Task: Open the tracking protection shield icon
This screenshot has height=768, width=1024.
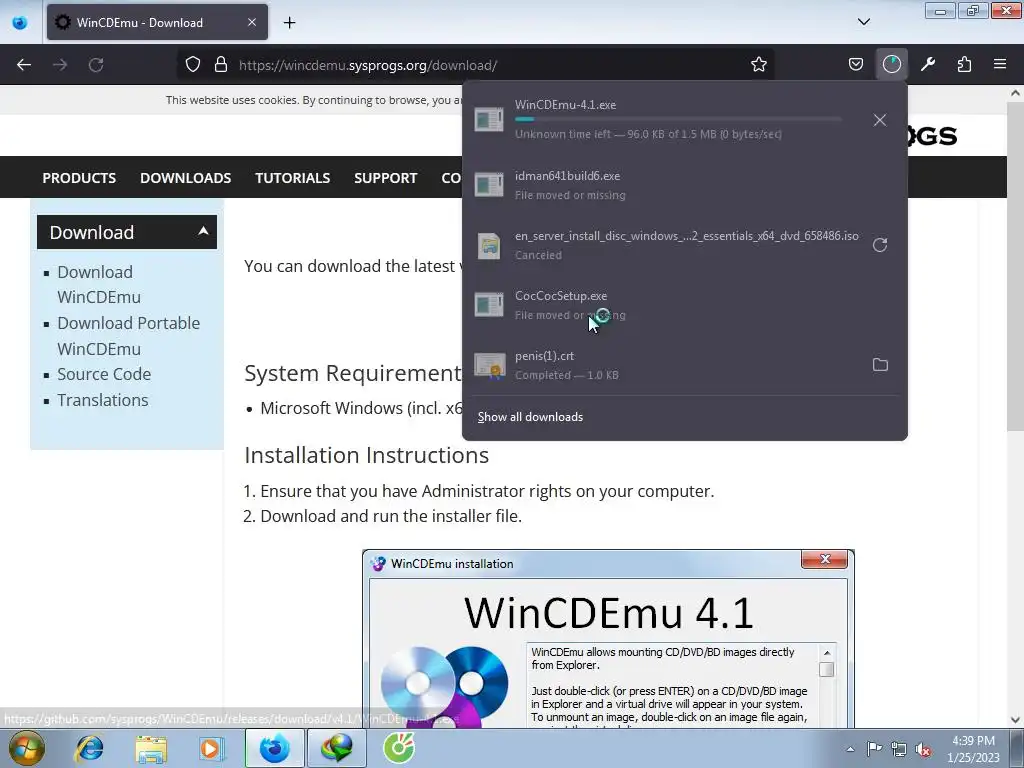Action: coord(193,65)
